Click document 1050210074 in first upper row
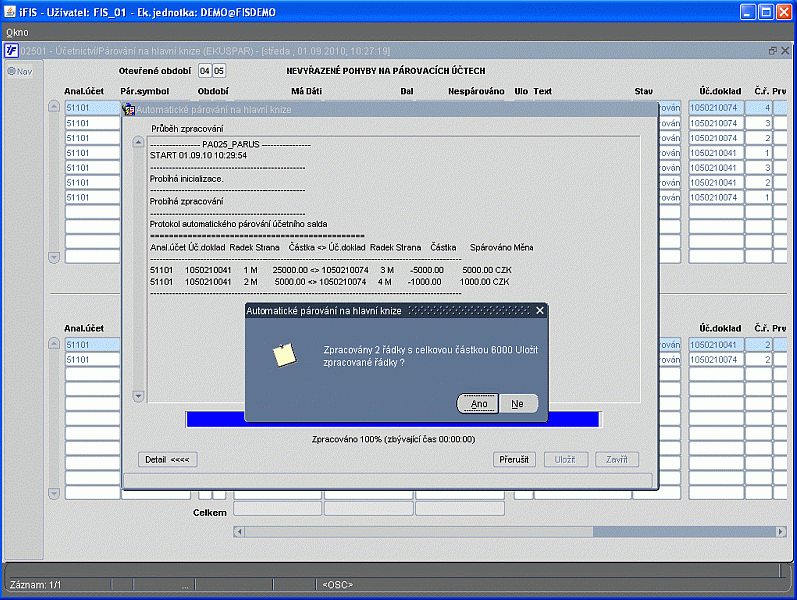Viewport: 797px width, 600px height. 717,108
